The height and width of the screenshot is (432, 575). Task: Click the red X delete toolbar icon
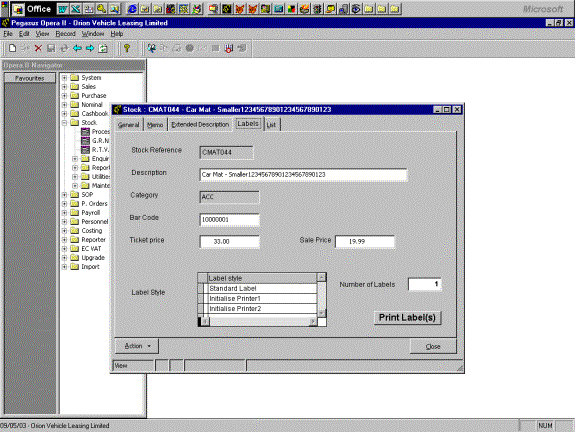click(x=38, y=48)
